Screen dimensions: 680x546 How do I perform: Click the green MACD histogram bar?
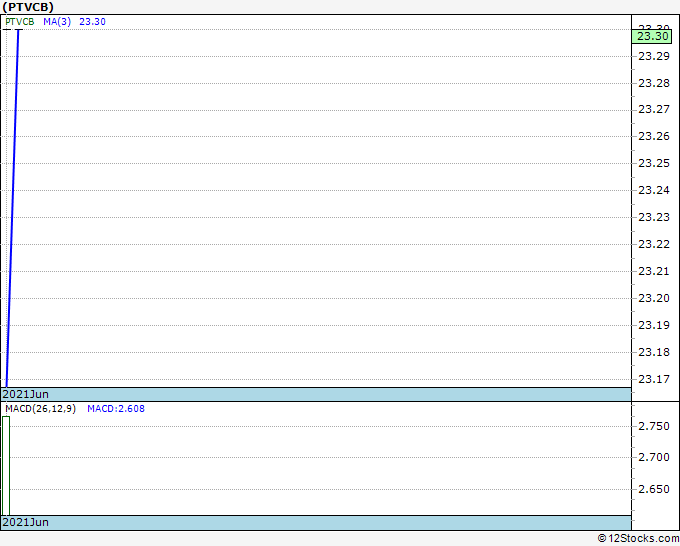tap(6, 466)
